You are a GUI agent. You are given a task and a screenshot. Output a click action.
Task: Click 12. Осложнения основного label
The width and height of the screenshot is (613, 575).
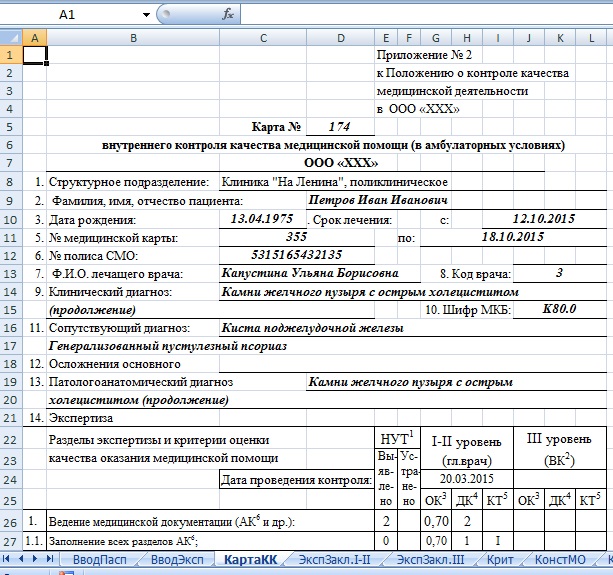[x=105, y=364]
